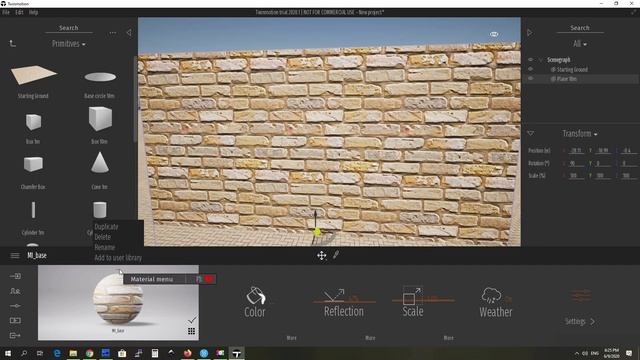This screenshot has height=360, width=640.
Task: Choose Add to user library
Action: click(x=118, y=258)
